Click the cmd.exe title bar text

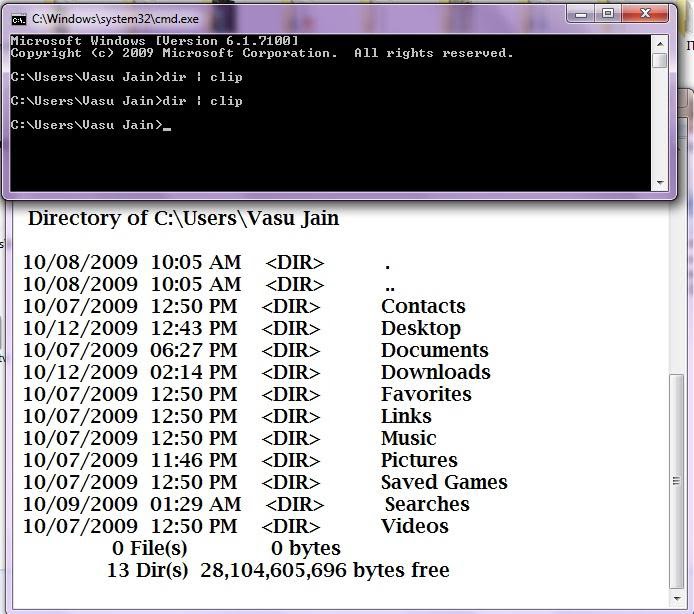tap(116, 19)
